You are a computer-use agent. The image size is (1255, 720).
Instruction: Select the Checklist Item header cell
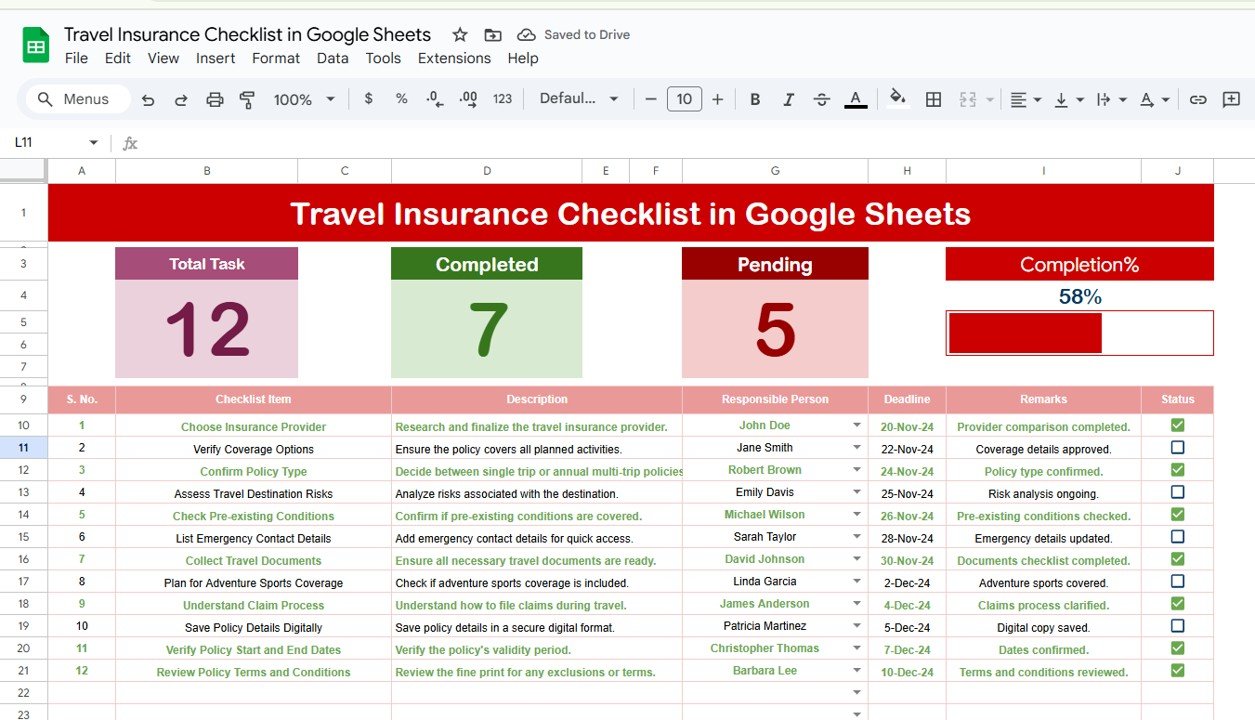click(253, 400)
